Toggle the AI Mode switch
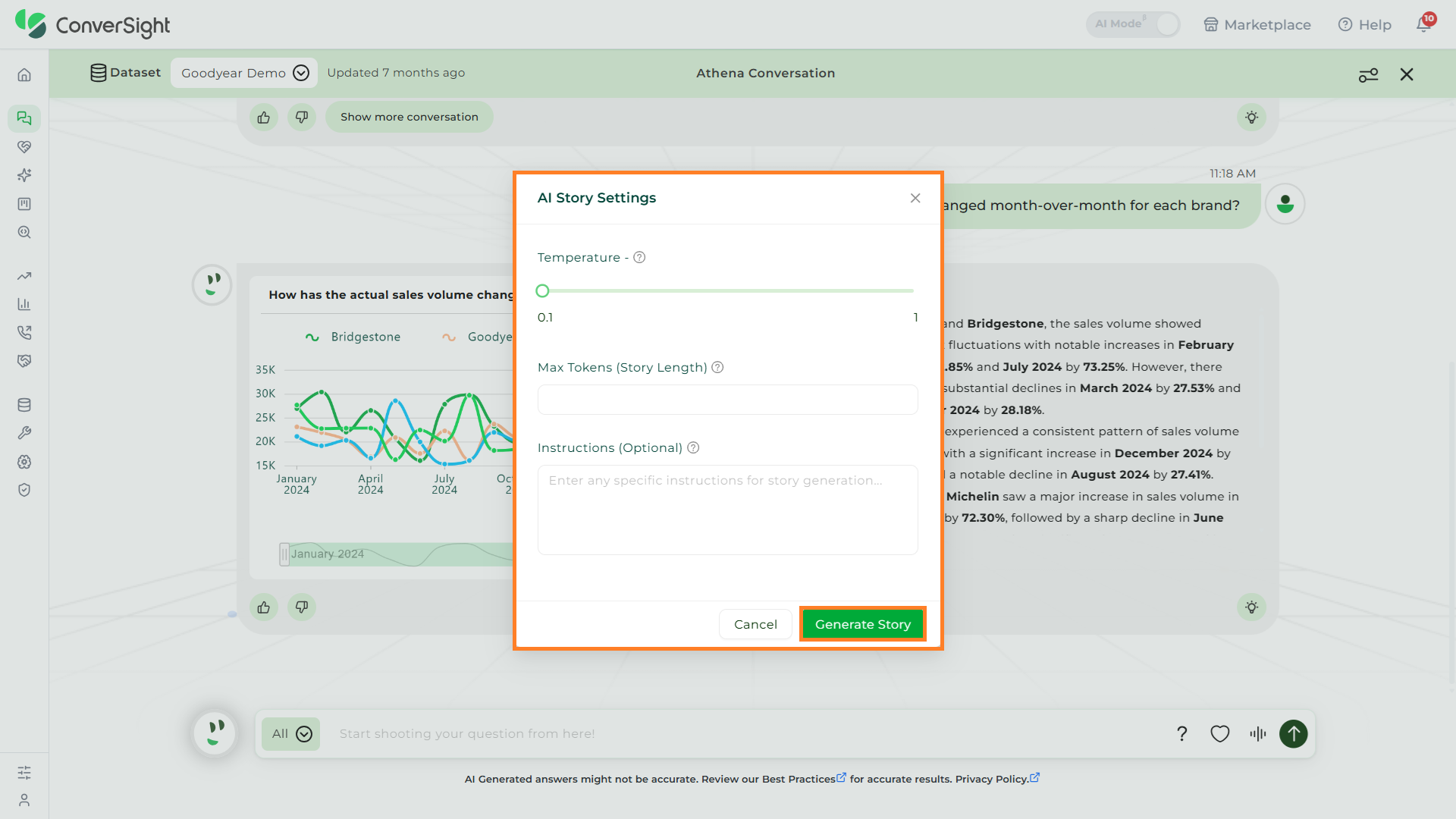 [x=1133, y=24]
